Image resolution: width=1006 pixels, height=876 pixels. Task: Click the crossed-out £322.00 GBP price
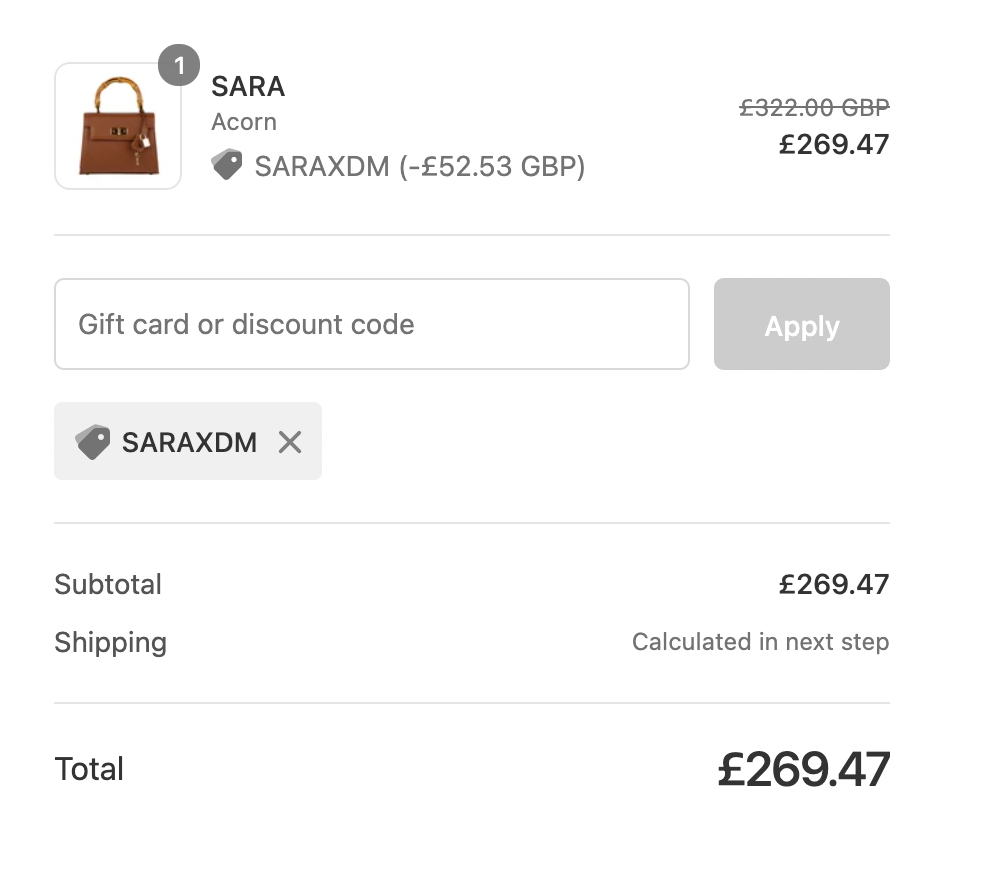[814, 107]
